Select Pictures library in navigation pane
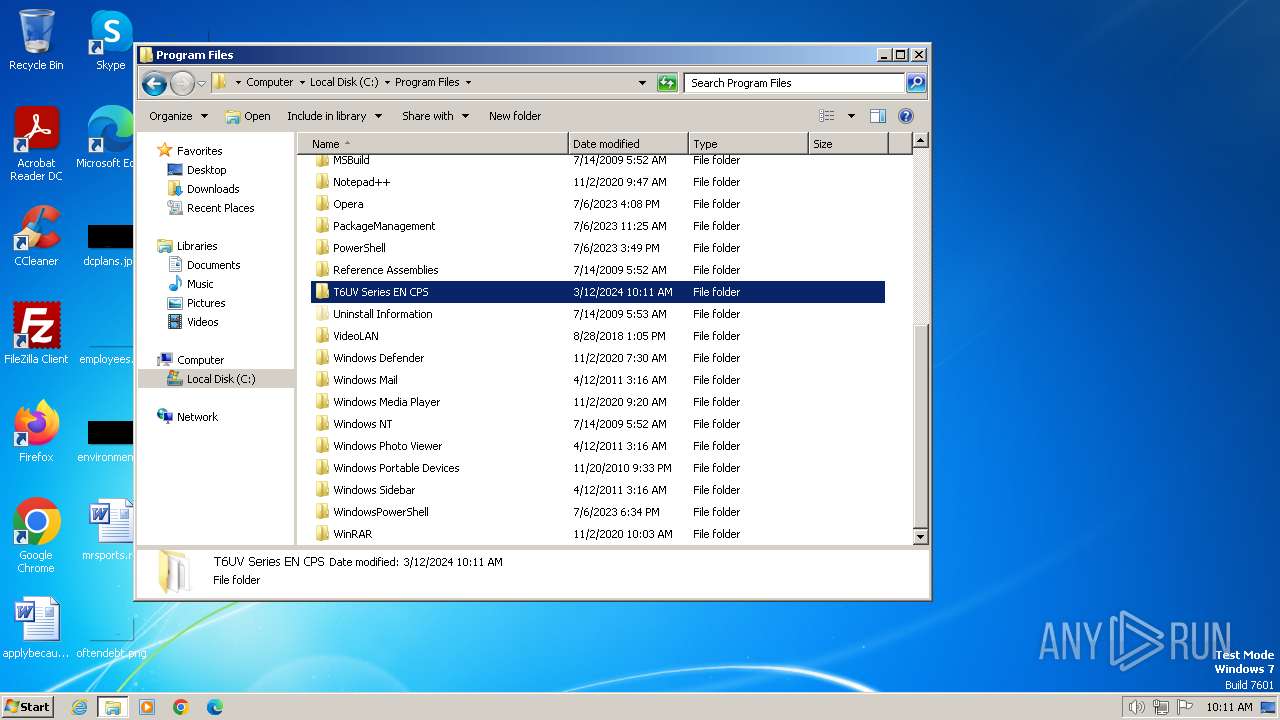 click(206, 303)
